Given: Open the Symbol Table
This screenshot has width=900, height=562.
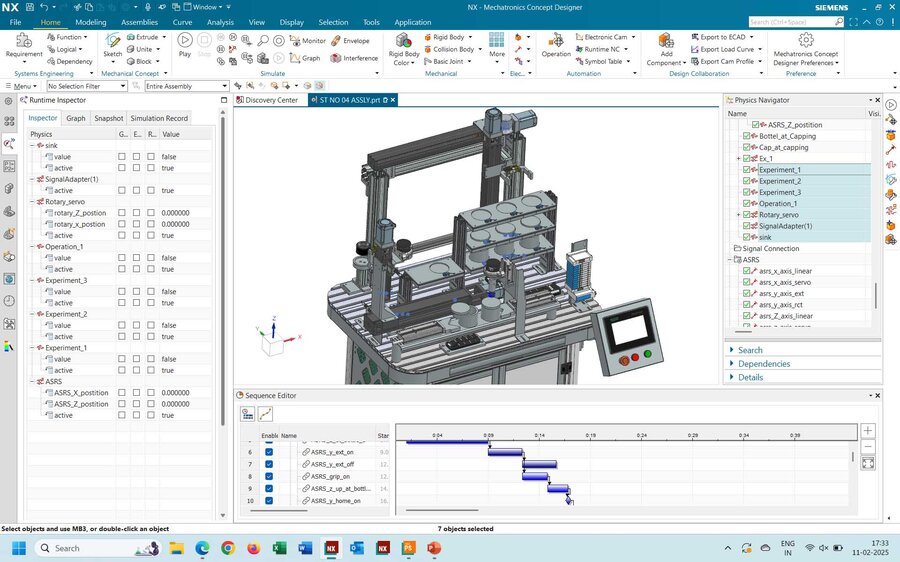Looking at the screenshot, I should pyautogui.click(x=599, y=61).
